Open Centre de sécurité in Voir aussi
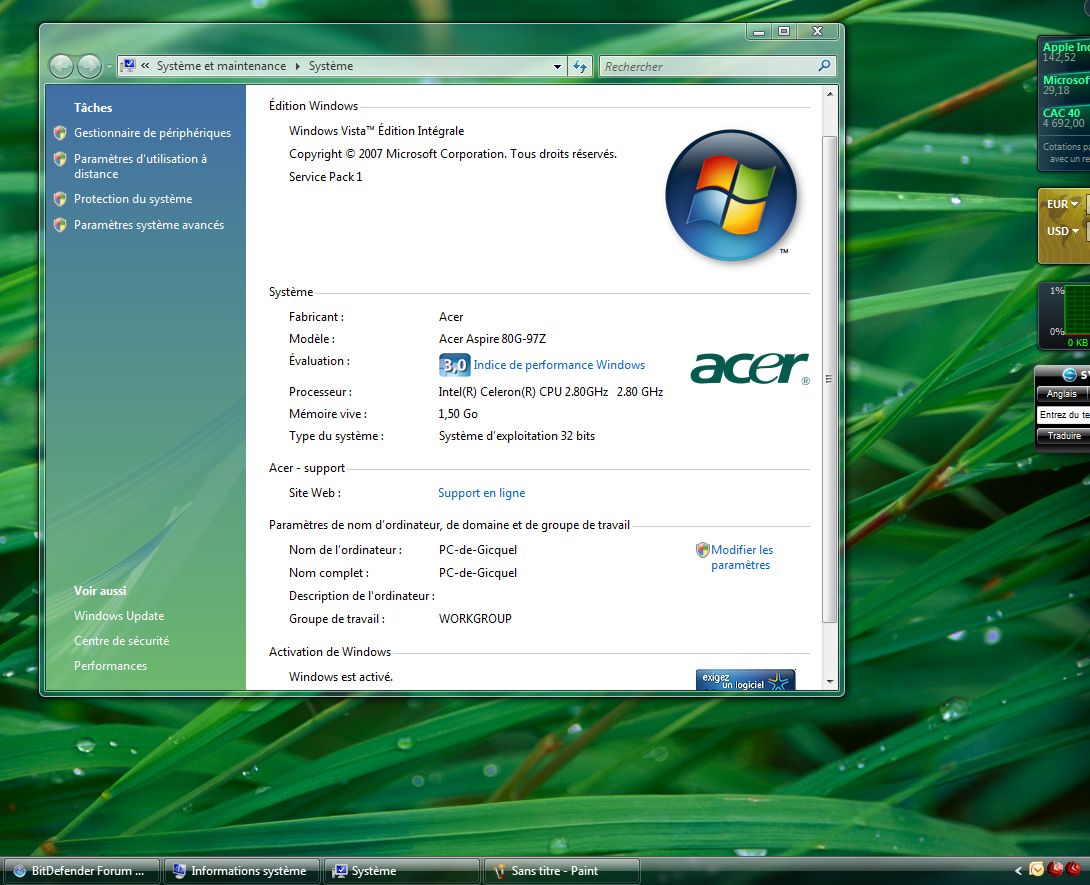The height and width of the screenshot is (885, 1090). pyautogui.click(x=121, y=641)
